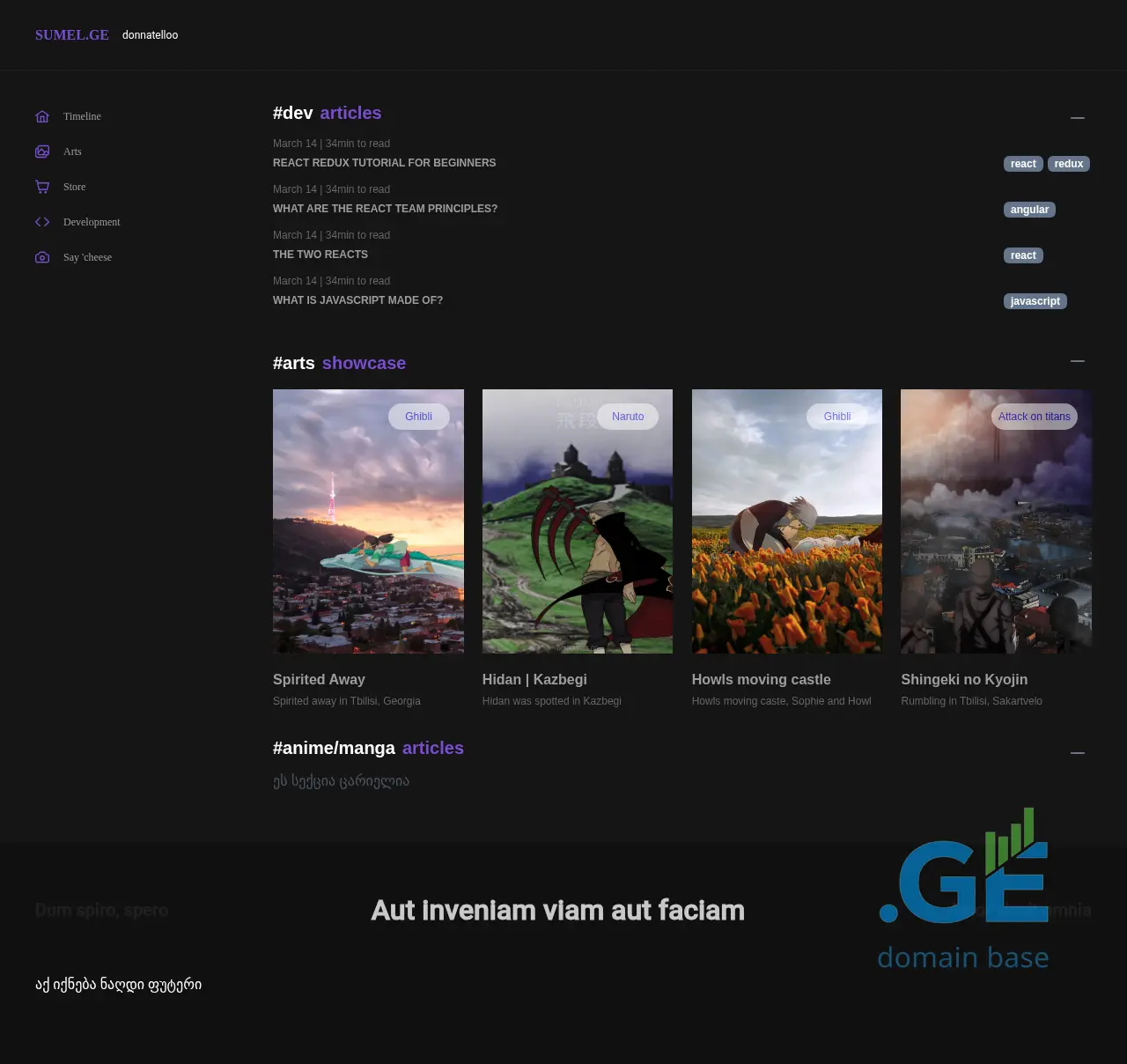Viewport: 1127px width, 1064px height.
Task: Open the Timeline menu item
Action: tap(82, 116)
